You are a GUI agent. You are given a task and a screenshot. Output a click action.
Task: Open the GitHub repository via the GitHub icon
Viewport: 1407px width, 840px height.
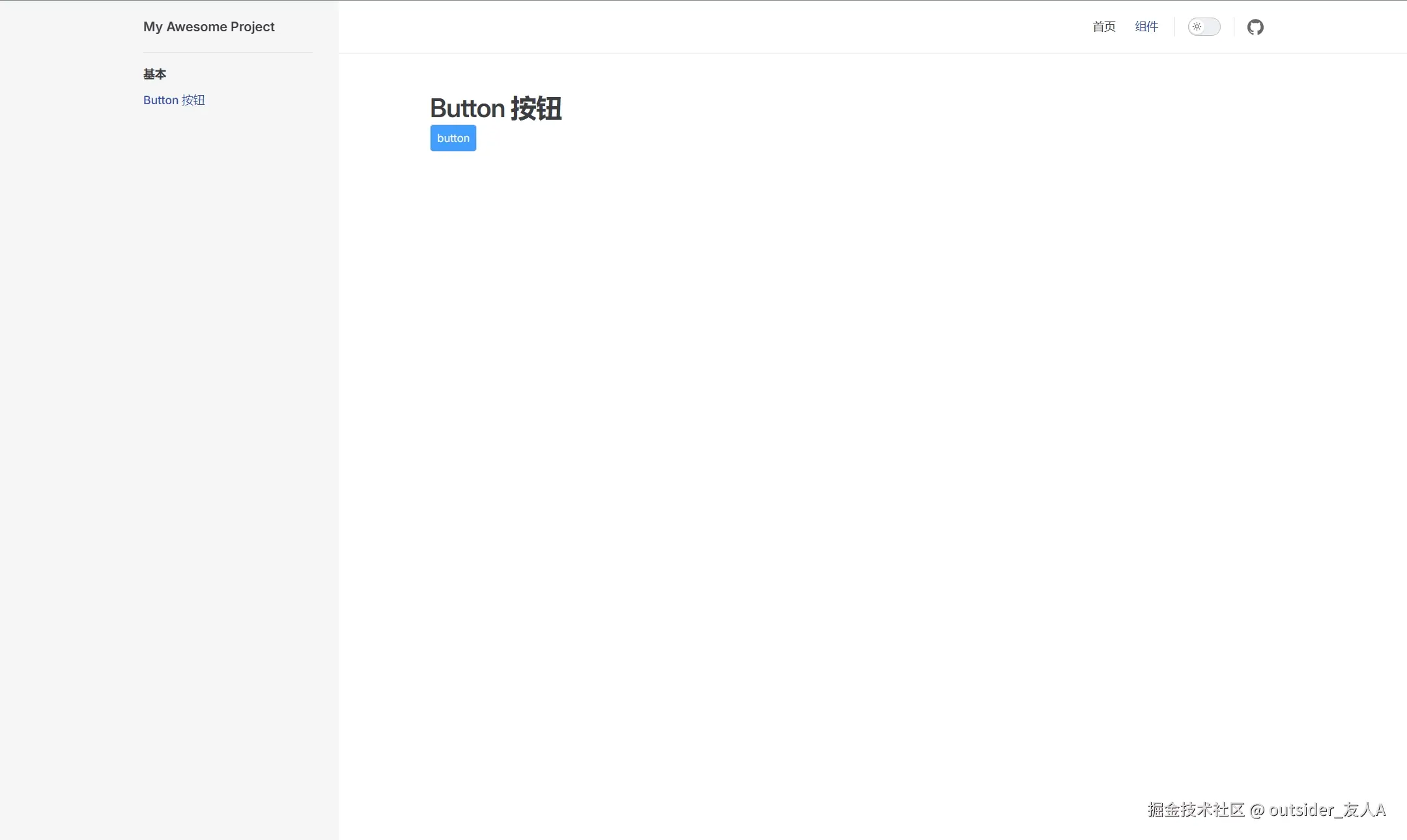[x=1255, y=27]
